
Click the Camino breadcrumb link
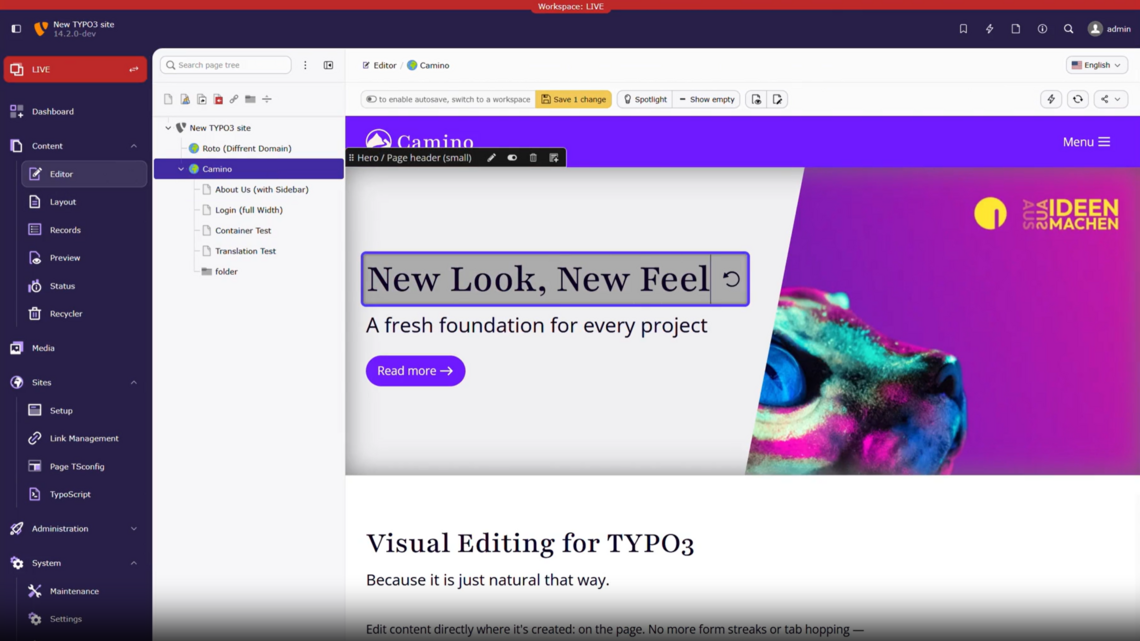(428, 65)
